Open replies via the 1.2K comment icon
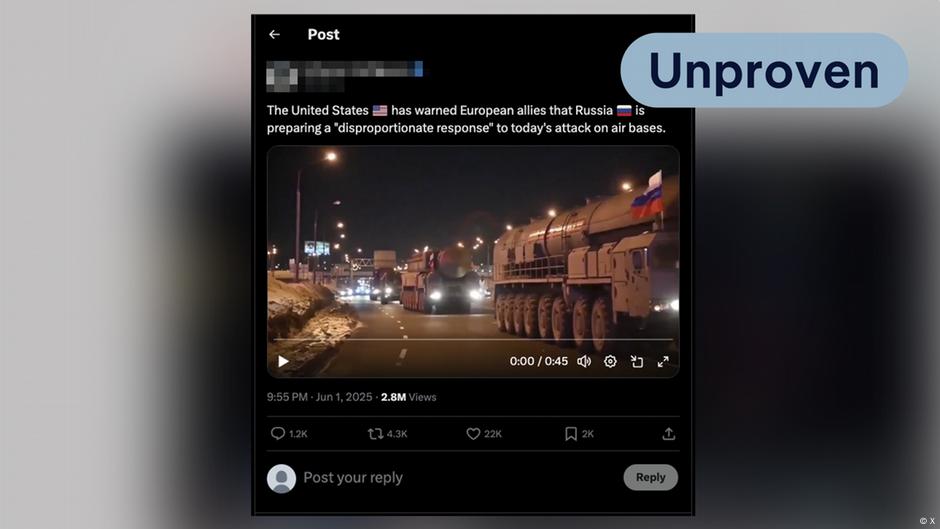 click(278, 434)
